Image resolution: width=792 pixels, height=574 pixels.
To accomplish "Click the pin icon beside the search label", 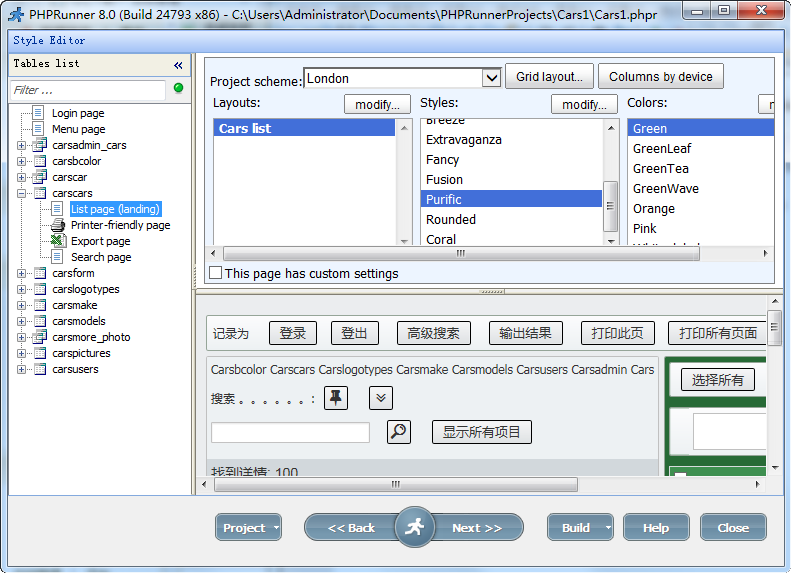I will [336, 398].
